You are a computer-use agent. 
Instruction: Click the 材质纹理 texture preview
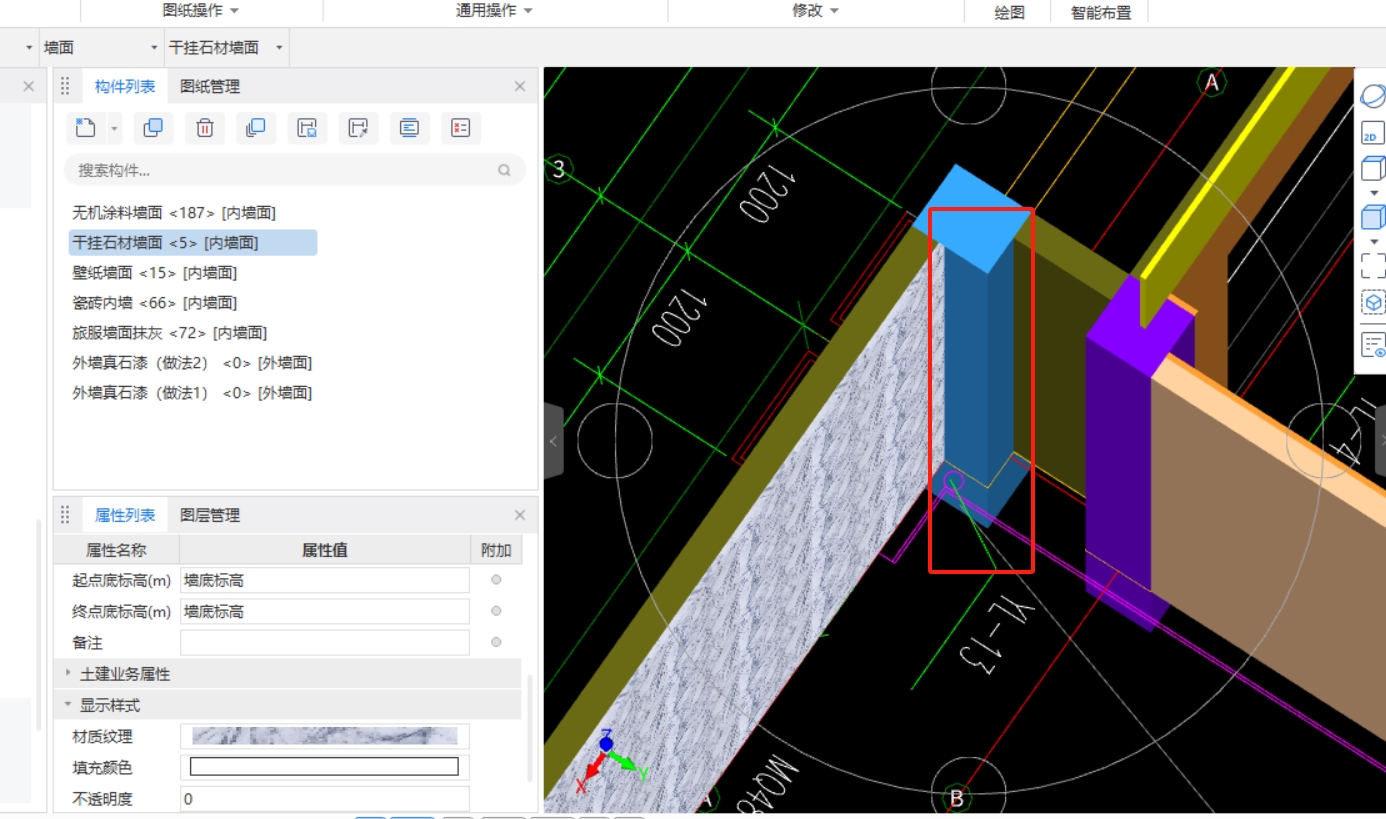(324, 736)
